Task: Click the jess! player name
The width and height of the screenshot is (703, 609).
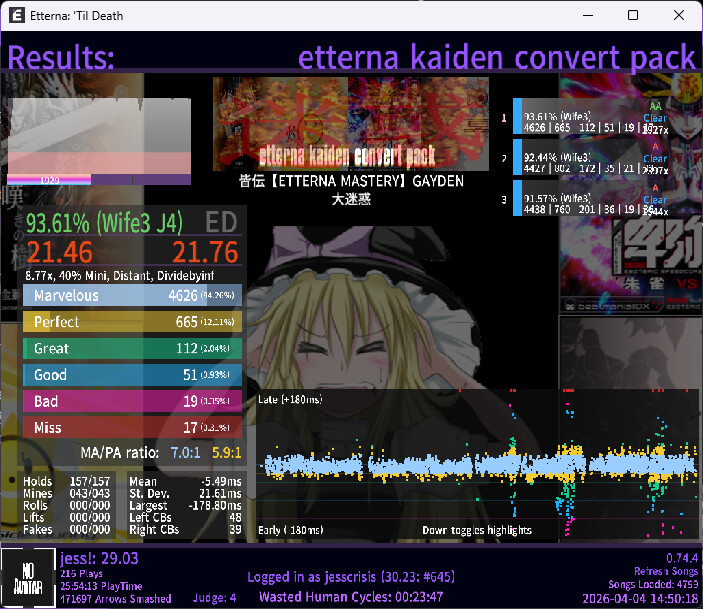Action: (x=98, y=559)
